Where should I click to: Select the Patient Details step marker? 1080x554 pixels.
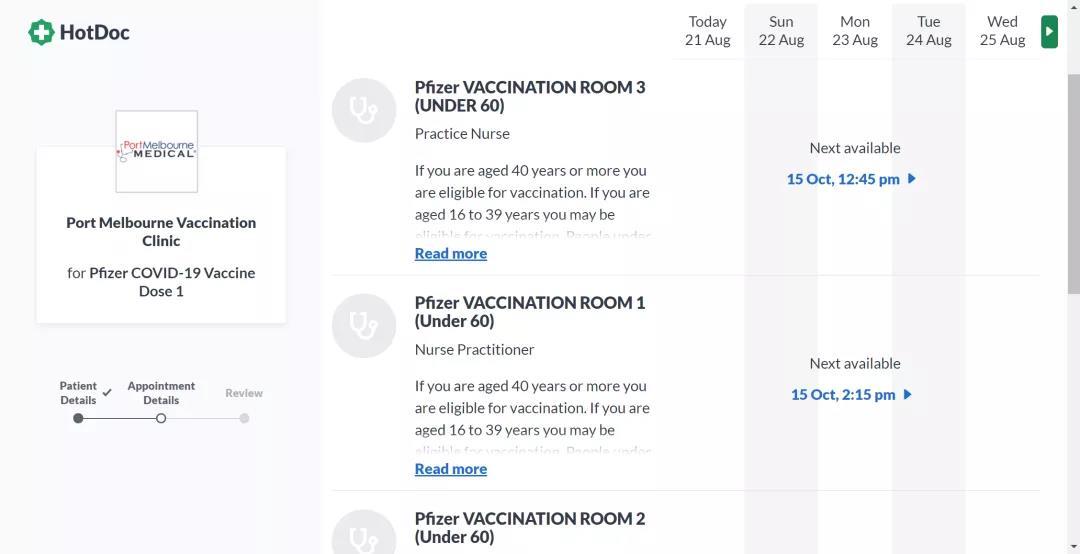click(x=78, y=418)
